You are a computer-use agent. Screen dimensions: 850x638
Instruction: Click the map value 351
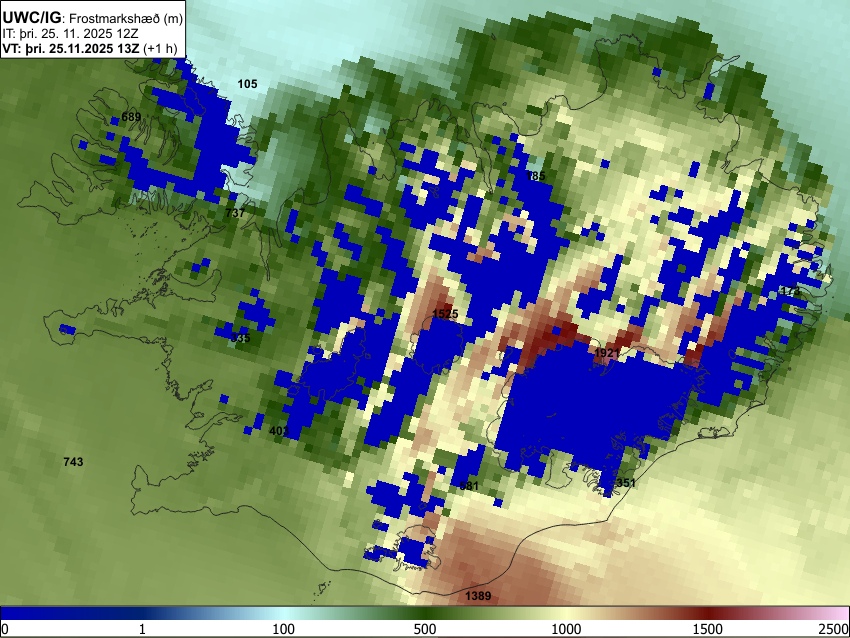click(x=626, y=483)
